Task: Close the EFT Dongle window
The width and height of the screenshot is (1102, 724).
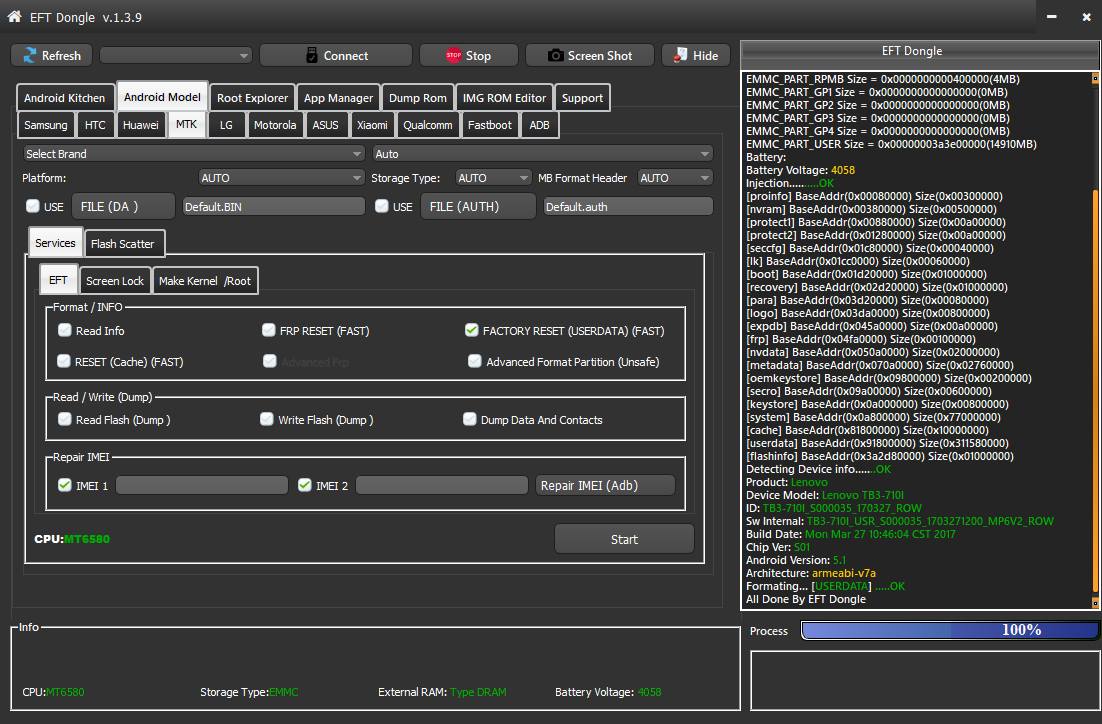Action: click(1086, 17)
